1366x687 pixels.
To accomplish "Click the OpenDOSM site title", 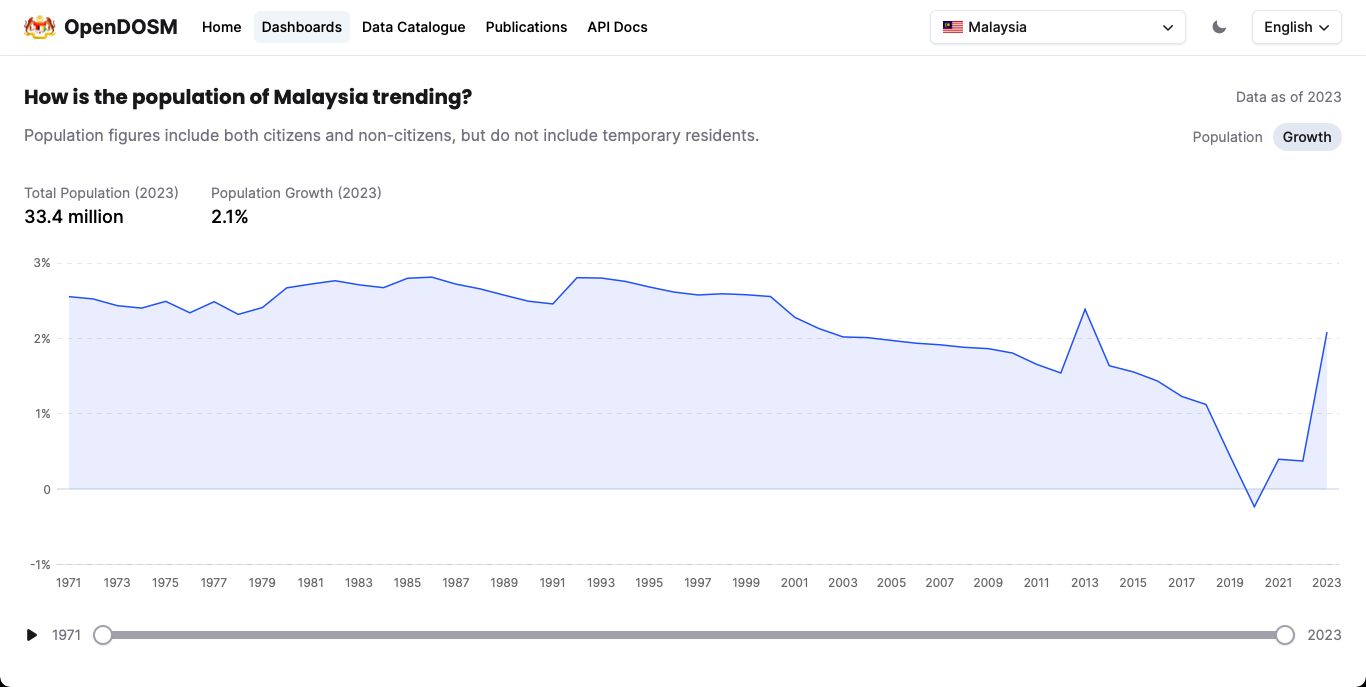I will [x=121, y=27].
